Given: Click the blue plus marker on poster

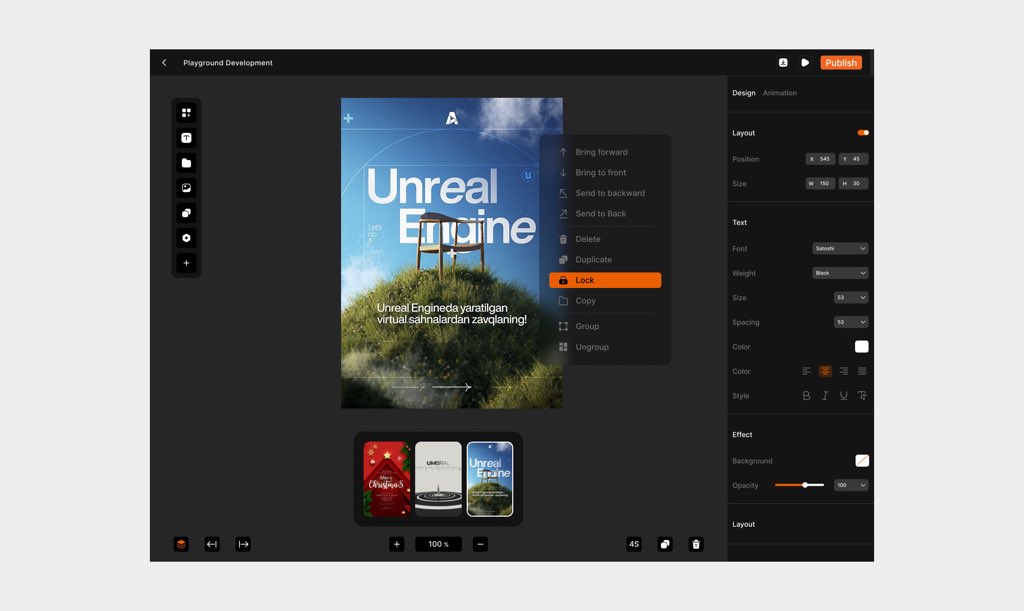Looking at the screenshot, I should click(348, 118).
